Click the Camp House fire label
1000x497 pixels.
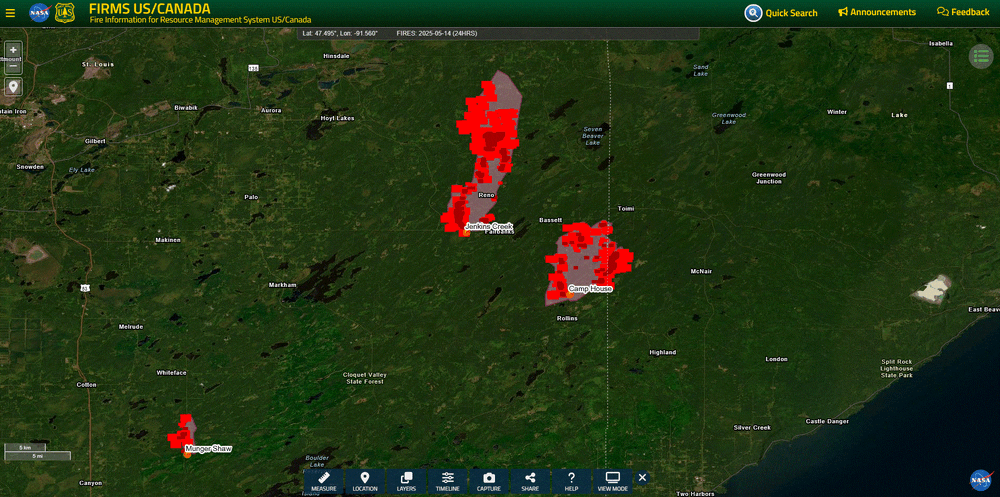click(590, 289)
